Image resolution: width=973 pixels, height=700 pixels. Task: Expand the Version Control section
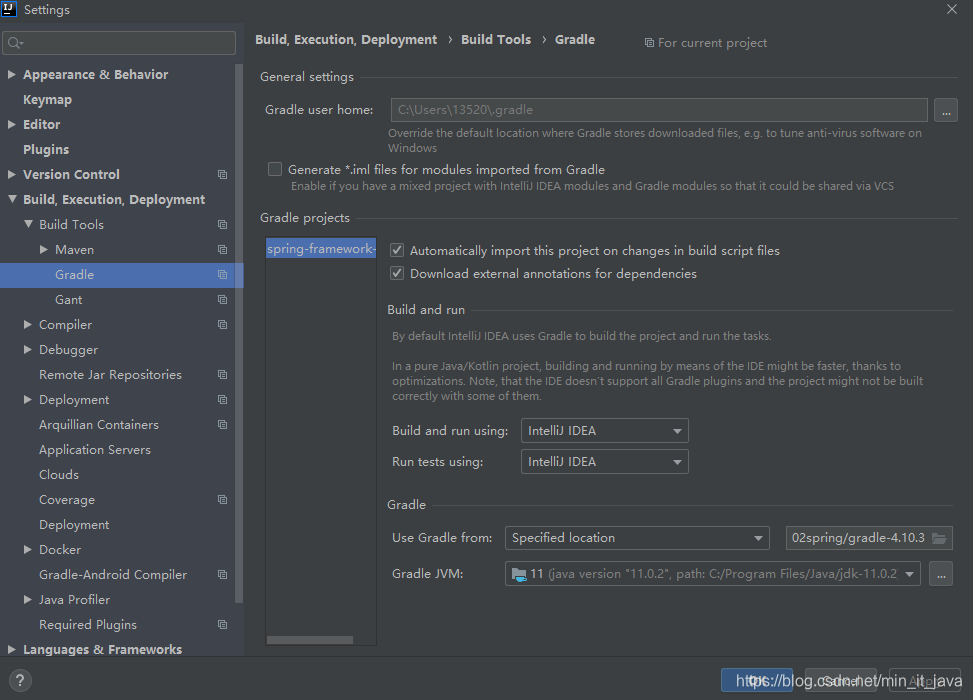point(11,174)
